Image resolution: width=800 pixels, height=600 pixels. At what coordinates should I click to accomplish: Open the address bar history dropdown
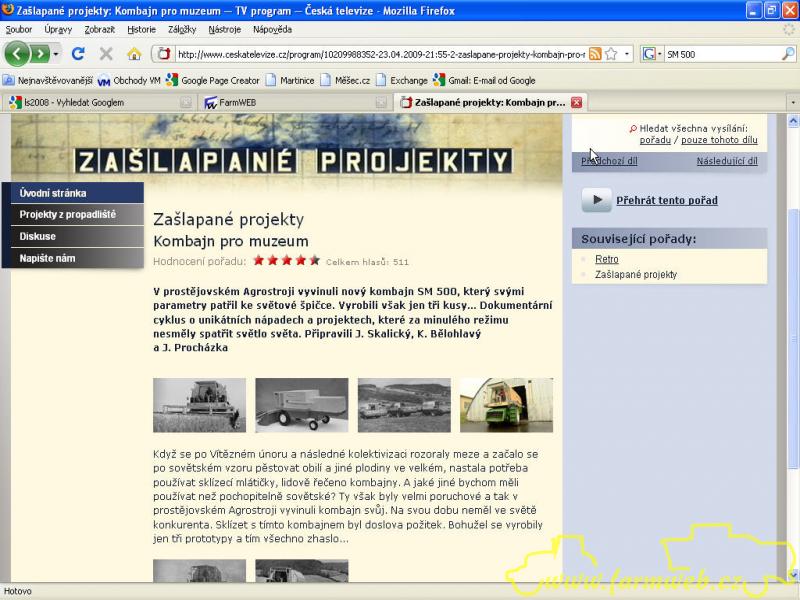(x=627, y=54)
